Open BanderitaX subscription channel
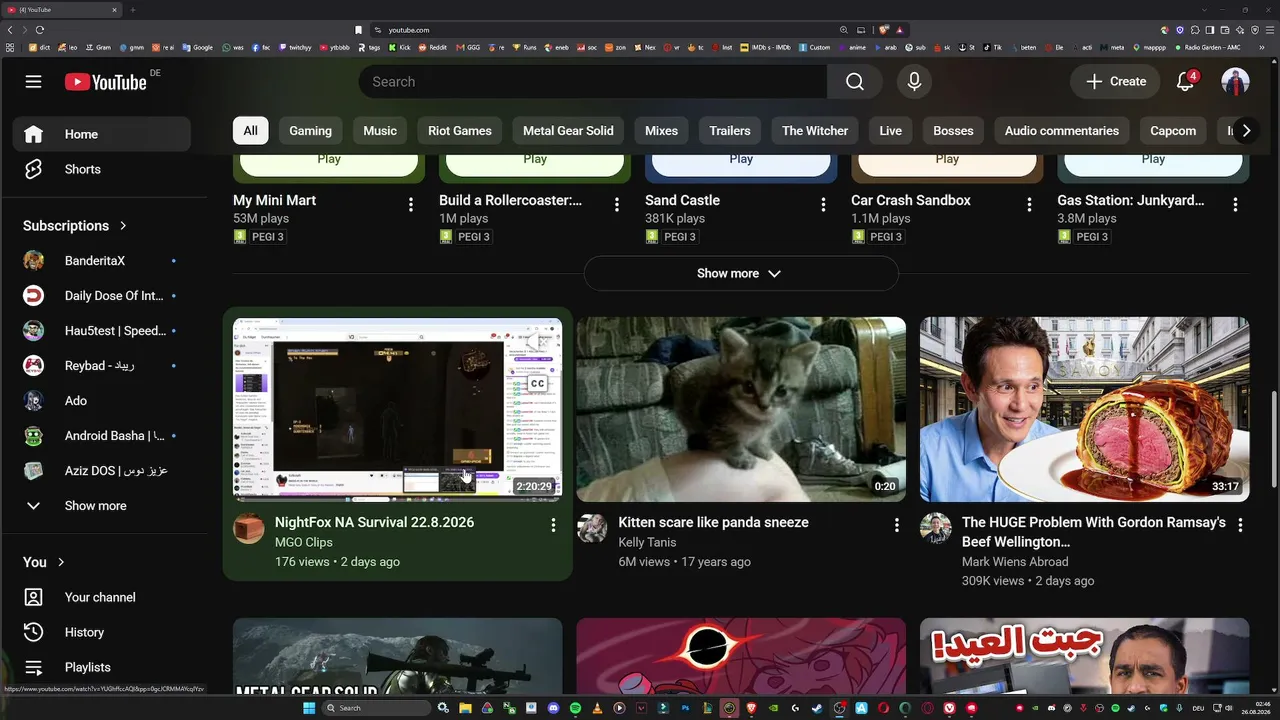Viewport: 1280px width, 720px height. [101, 261]
